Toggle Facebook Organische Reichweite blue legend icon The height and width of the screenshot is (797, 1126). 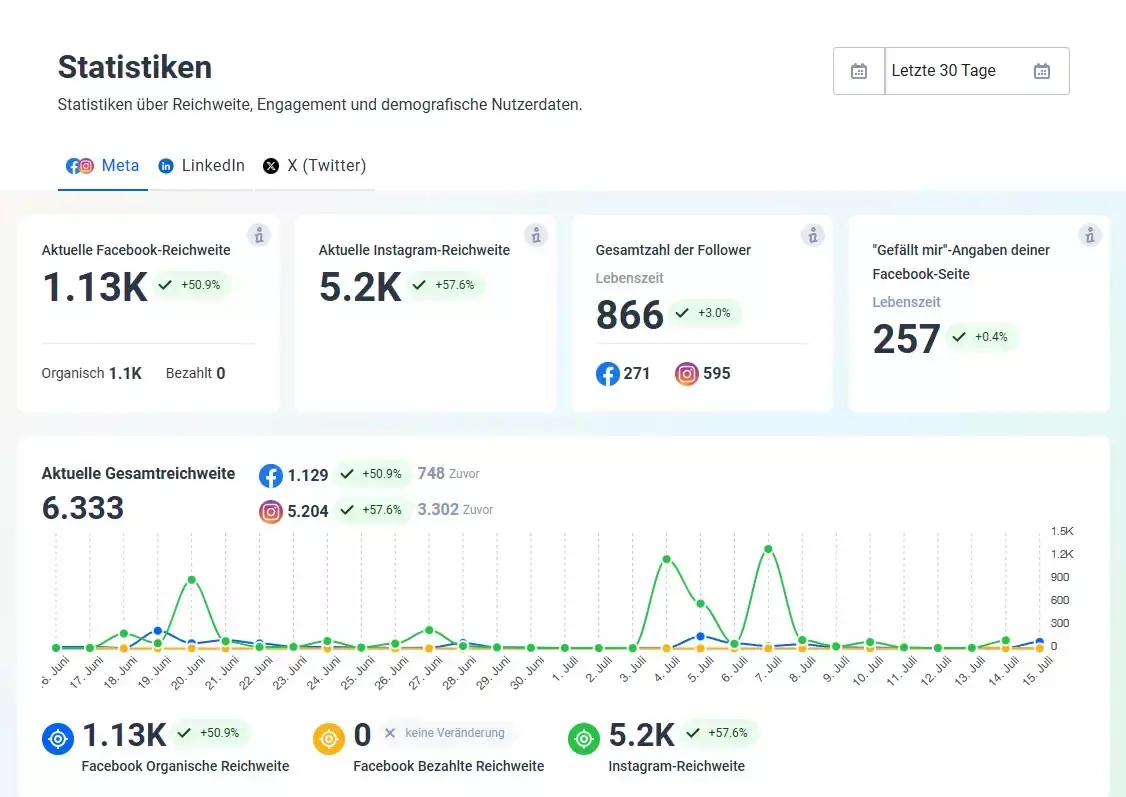click(x=58, y=739)
